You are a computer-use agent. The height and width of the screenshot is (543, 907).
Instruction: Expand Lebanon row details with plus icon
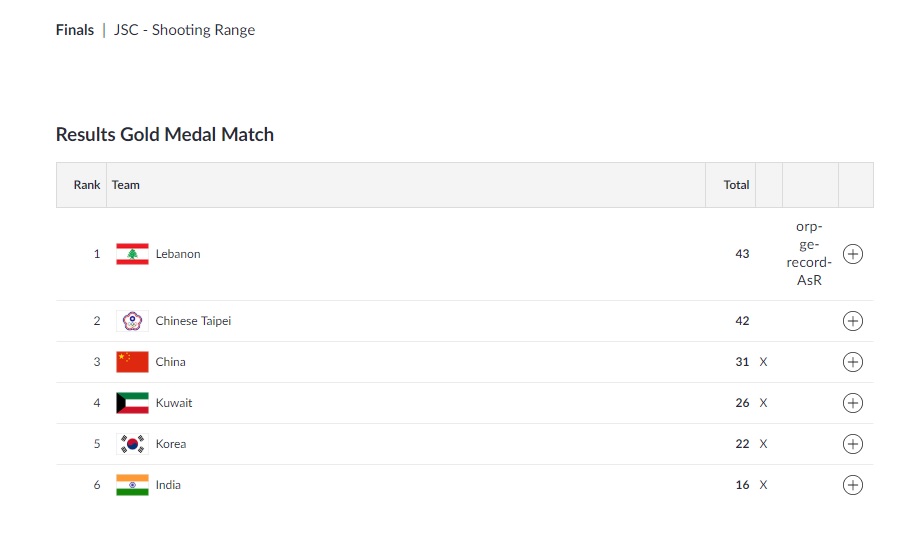(x=853, y=254)
